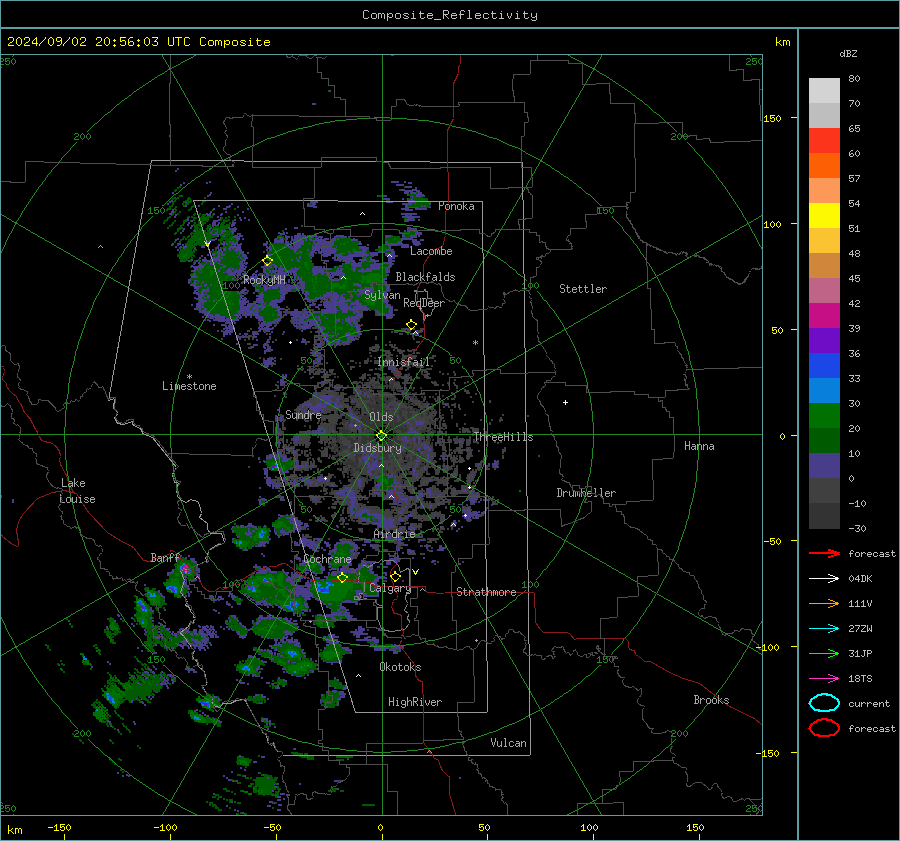Viewport: 900px width, 841px height.
Task: Click the yellow diamond marker below Cochrane
Action: (x=343, y=578)
